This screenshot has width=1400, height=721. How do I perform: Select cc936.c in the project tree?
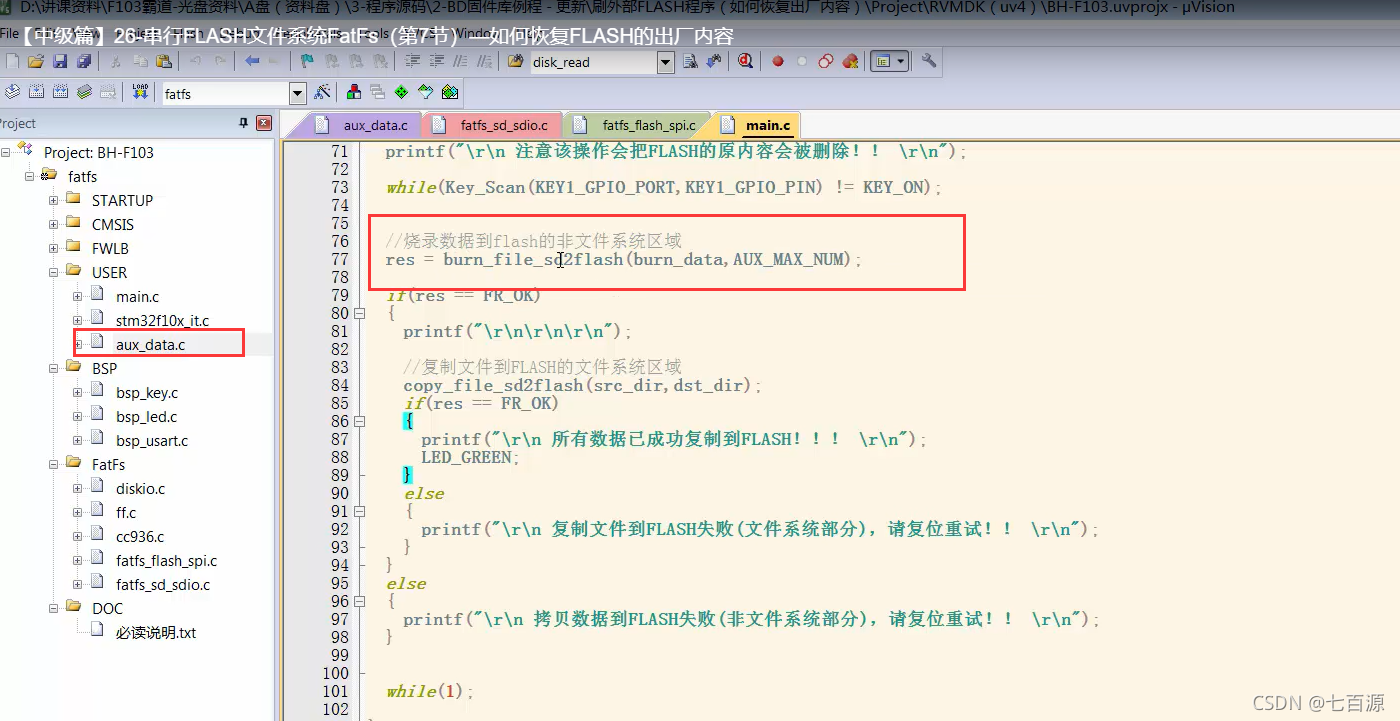(x=140, y=537)
